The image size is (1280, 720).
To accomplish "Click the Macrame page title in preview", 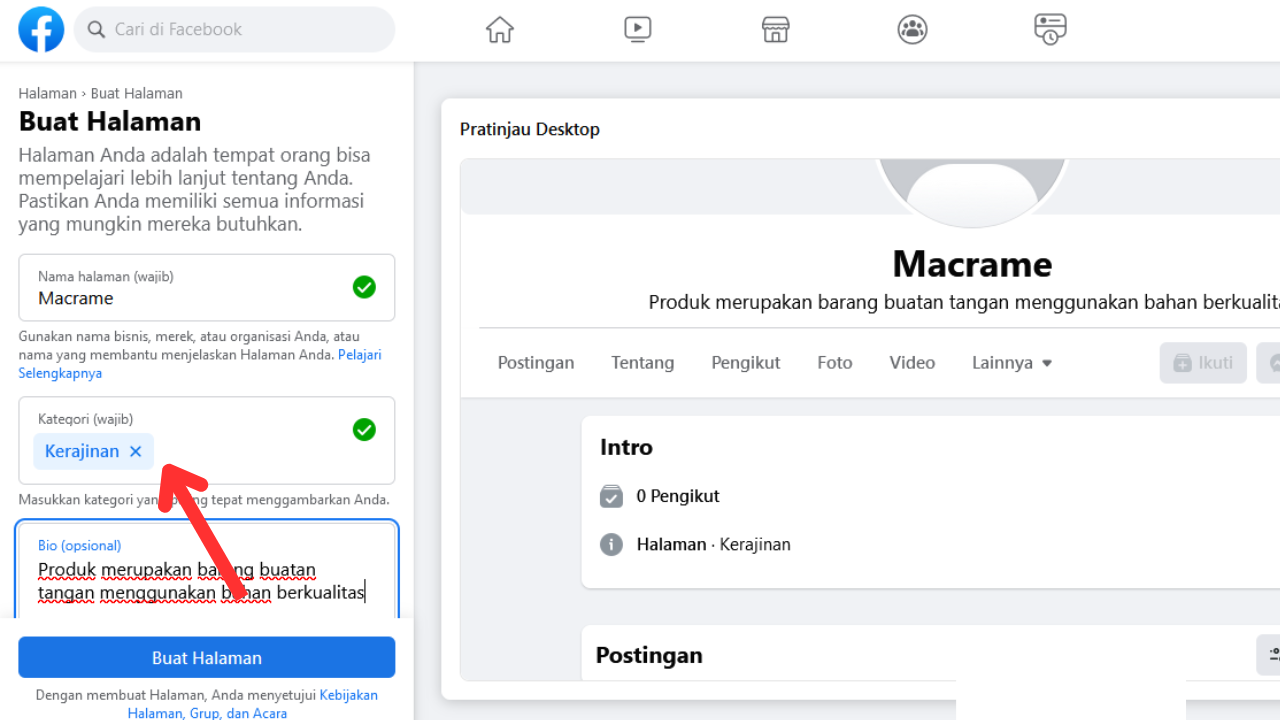I will click(x=972, y=264).
